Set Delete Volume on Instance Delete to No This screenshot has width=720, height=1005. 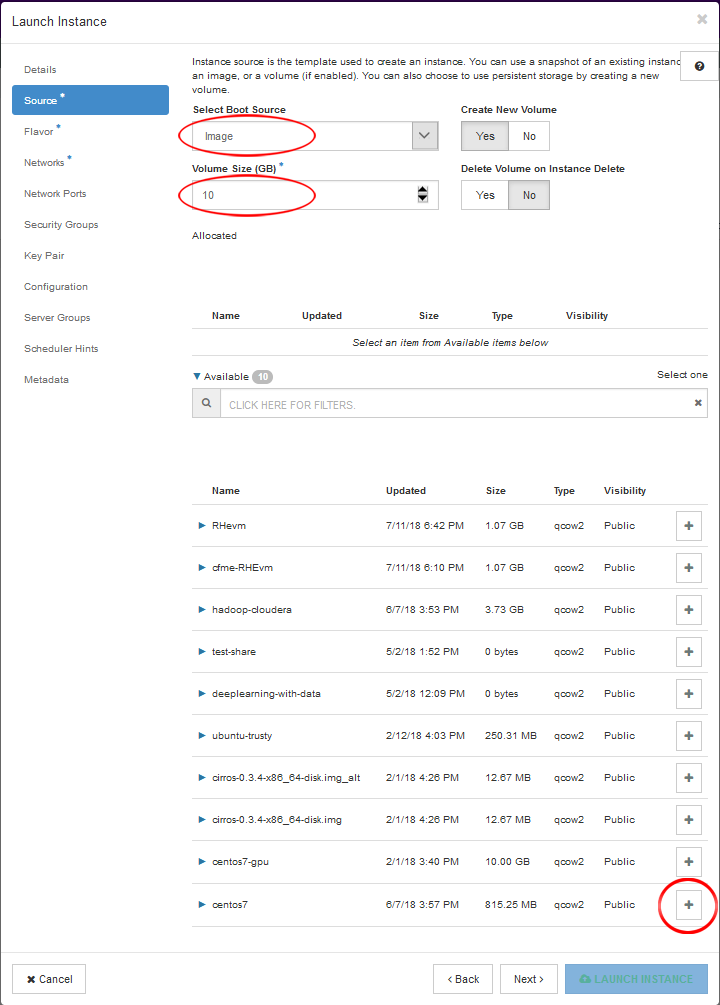coord(529,195)
